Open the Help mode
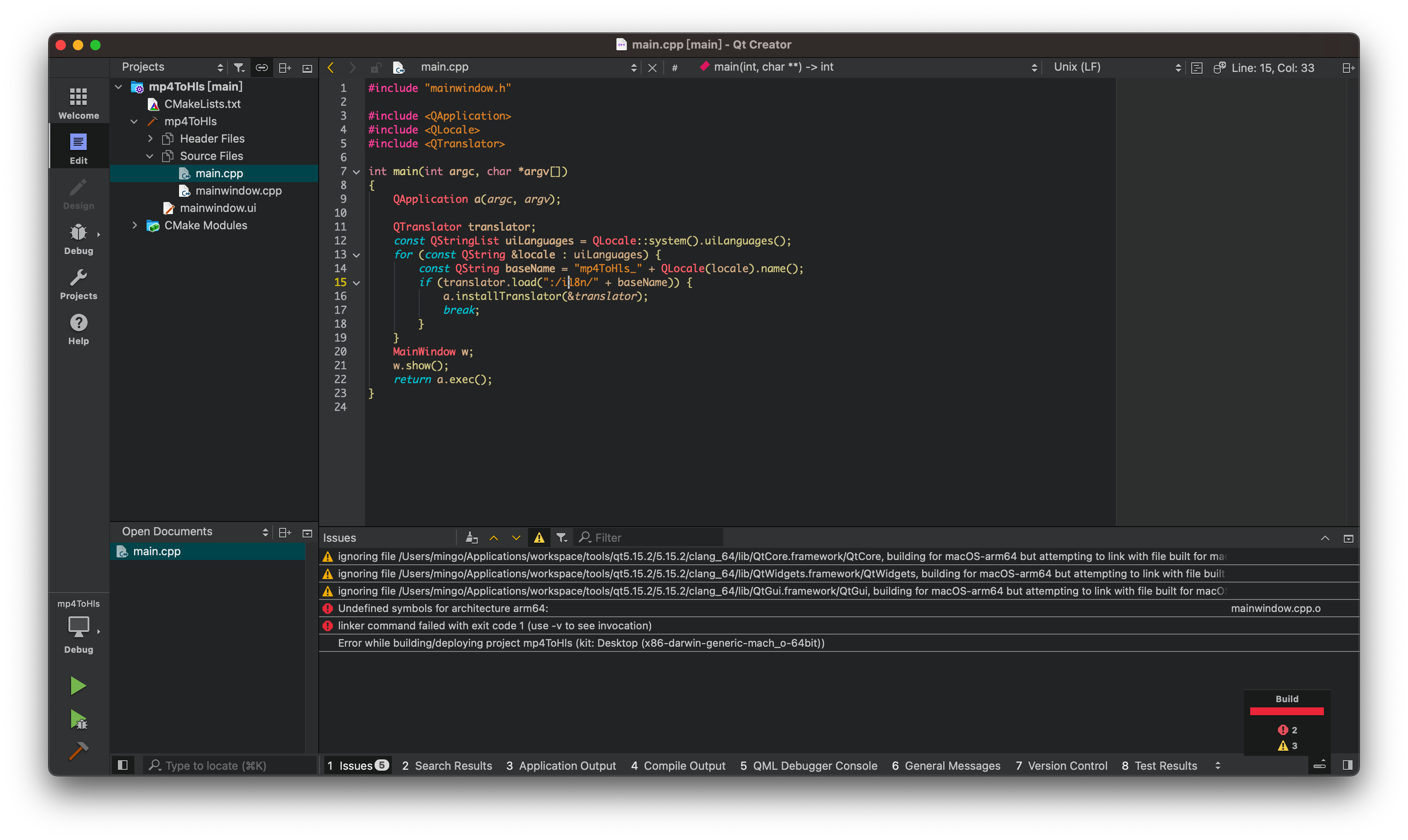Image resolution: width=1408 pixels, height=840 pixels. [x=78, y=329]
